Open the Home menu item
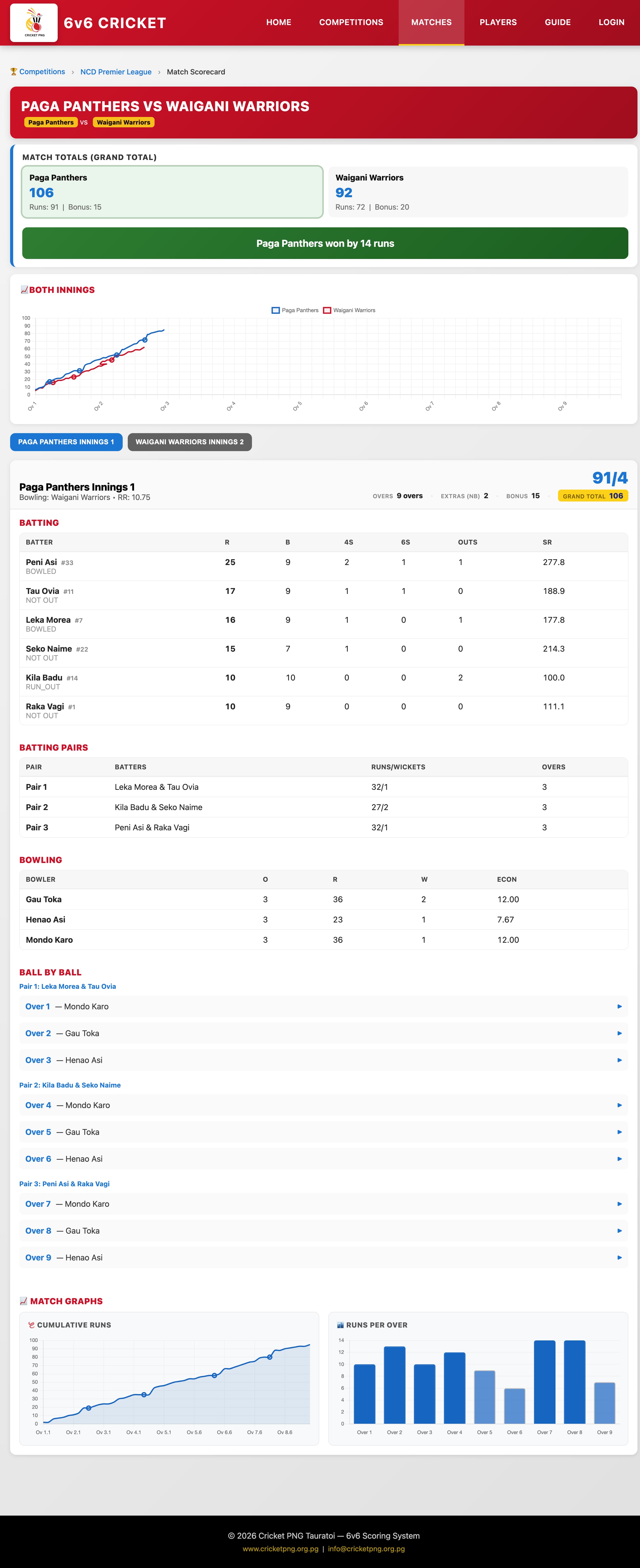Image resolution: width=640 pixels, height=1568 pixels. [279, 23]
